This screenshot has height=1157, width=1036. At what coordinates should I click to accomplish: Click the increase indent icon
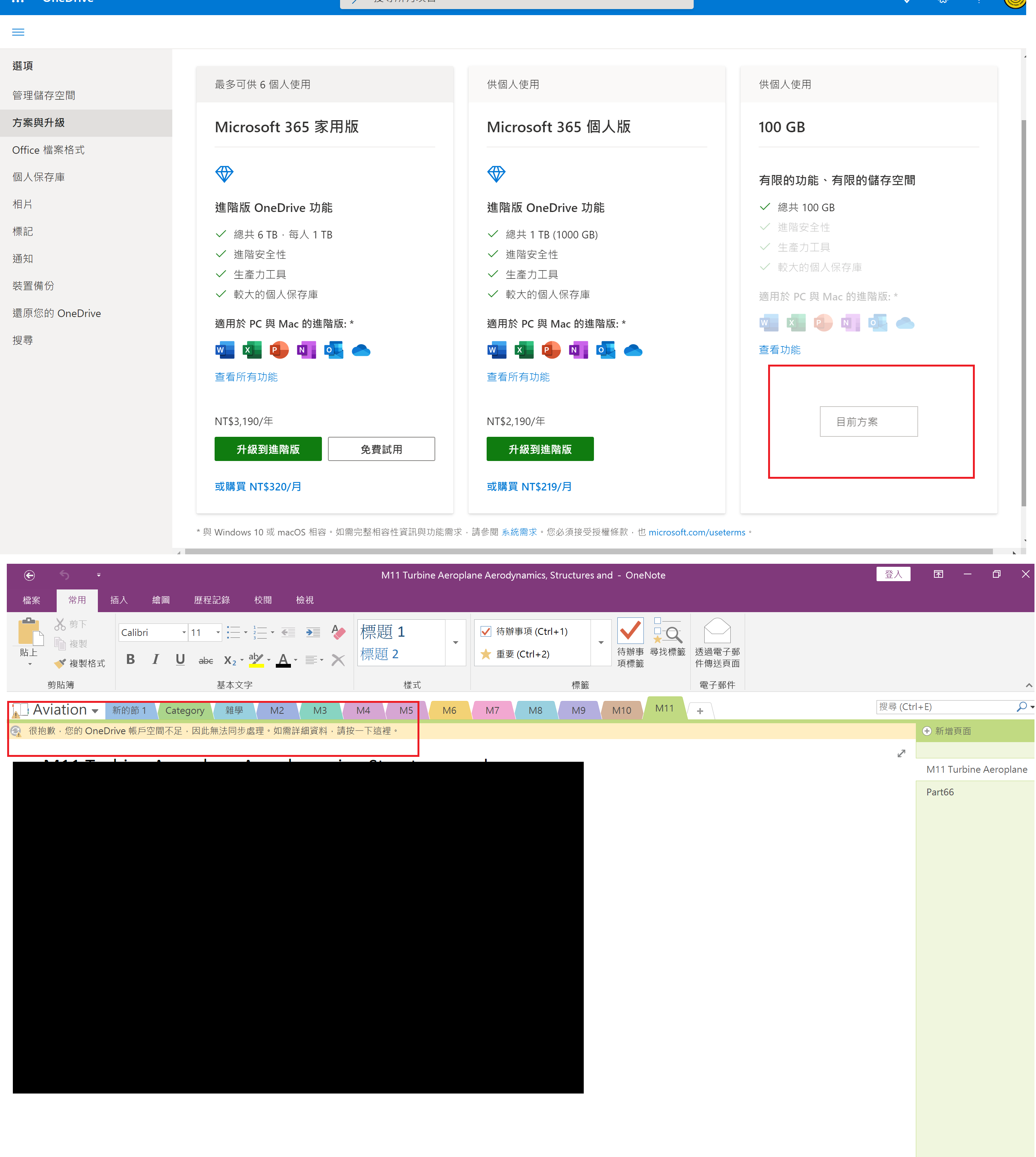(x=312, y=632)
